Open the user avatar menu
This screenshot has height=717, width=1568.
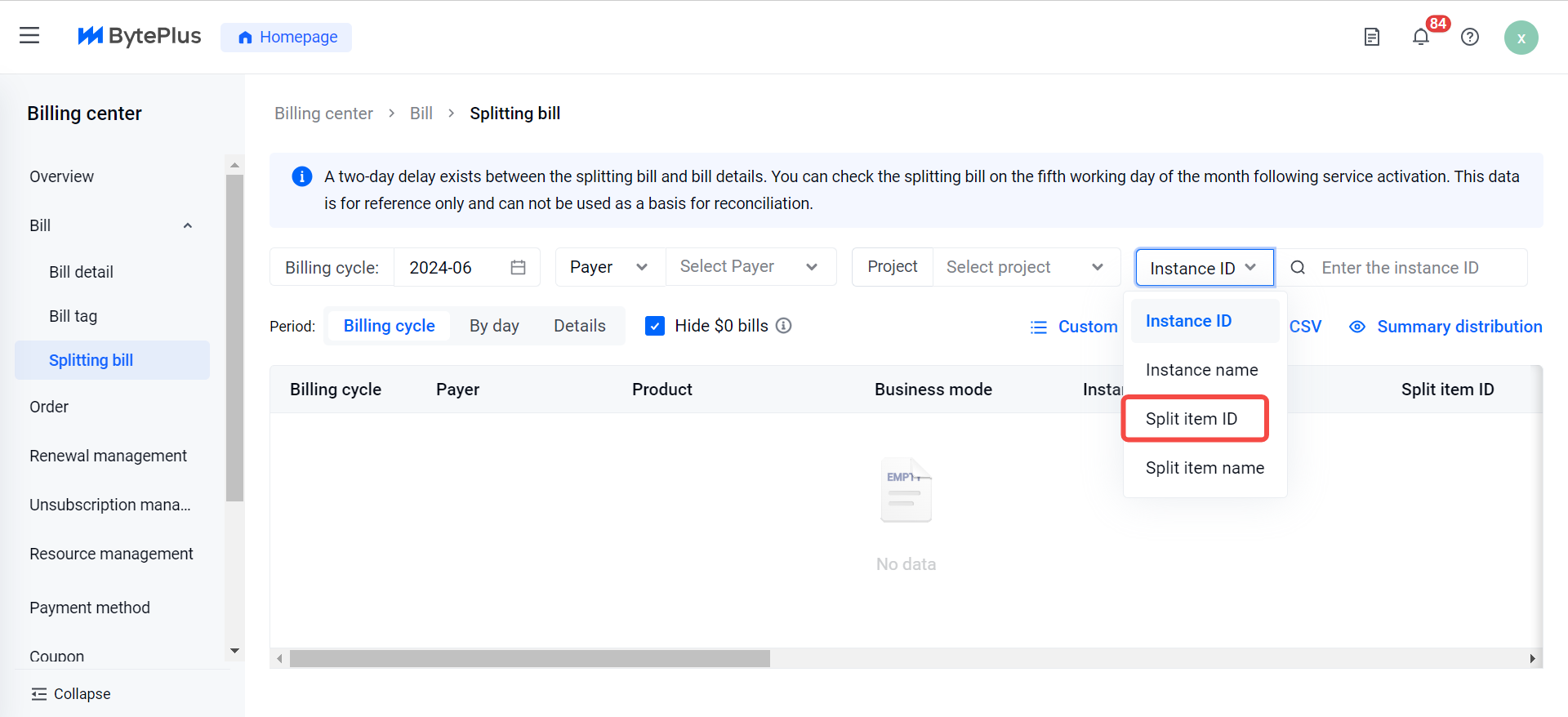pos(1521,38)
